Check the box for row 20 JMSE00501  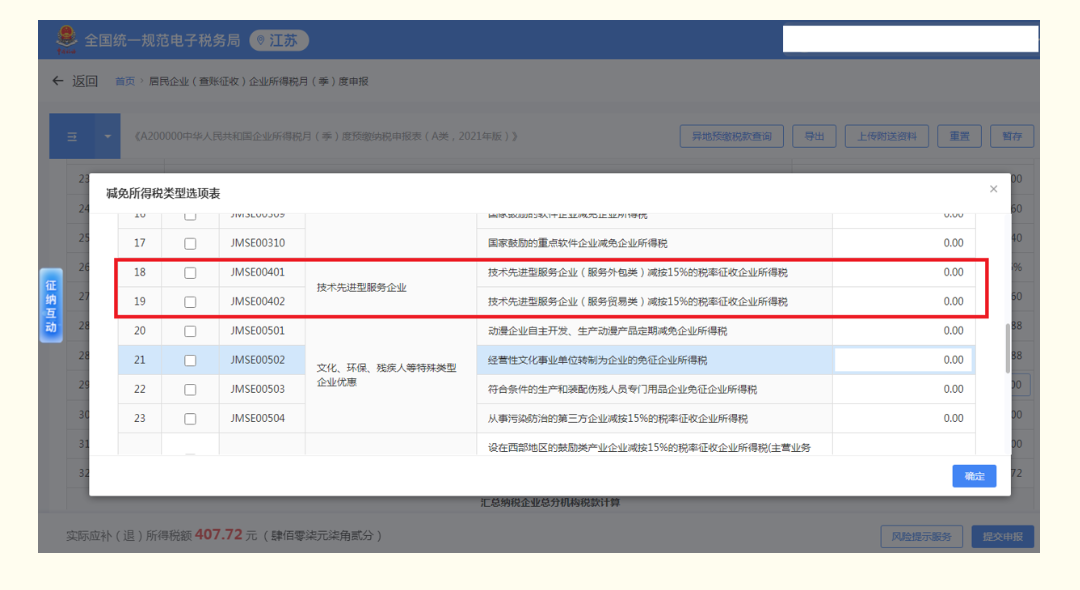[x=190, y=331]
